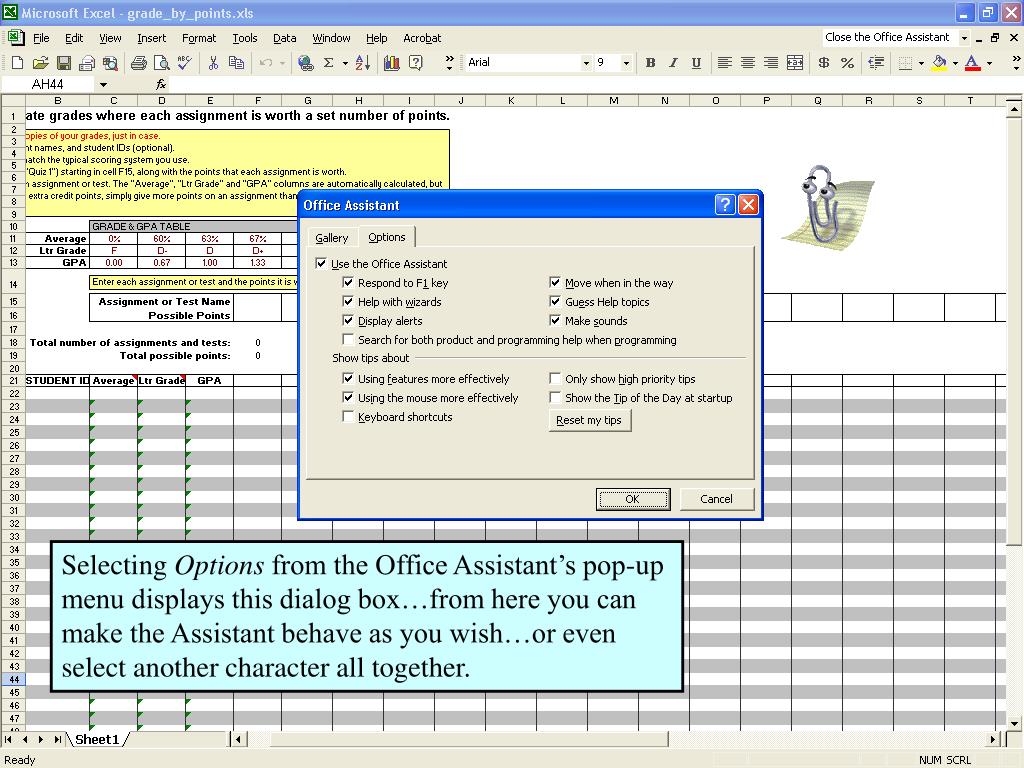Enable Keyboard shortcuts tips checkbox
This screenshot has height=768, width=1024.
(347, 417)
